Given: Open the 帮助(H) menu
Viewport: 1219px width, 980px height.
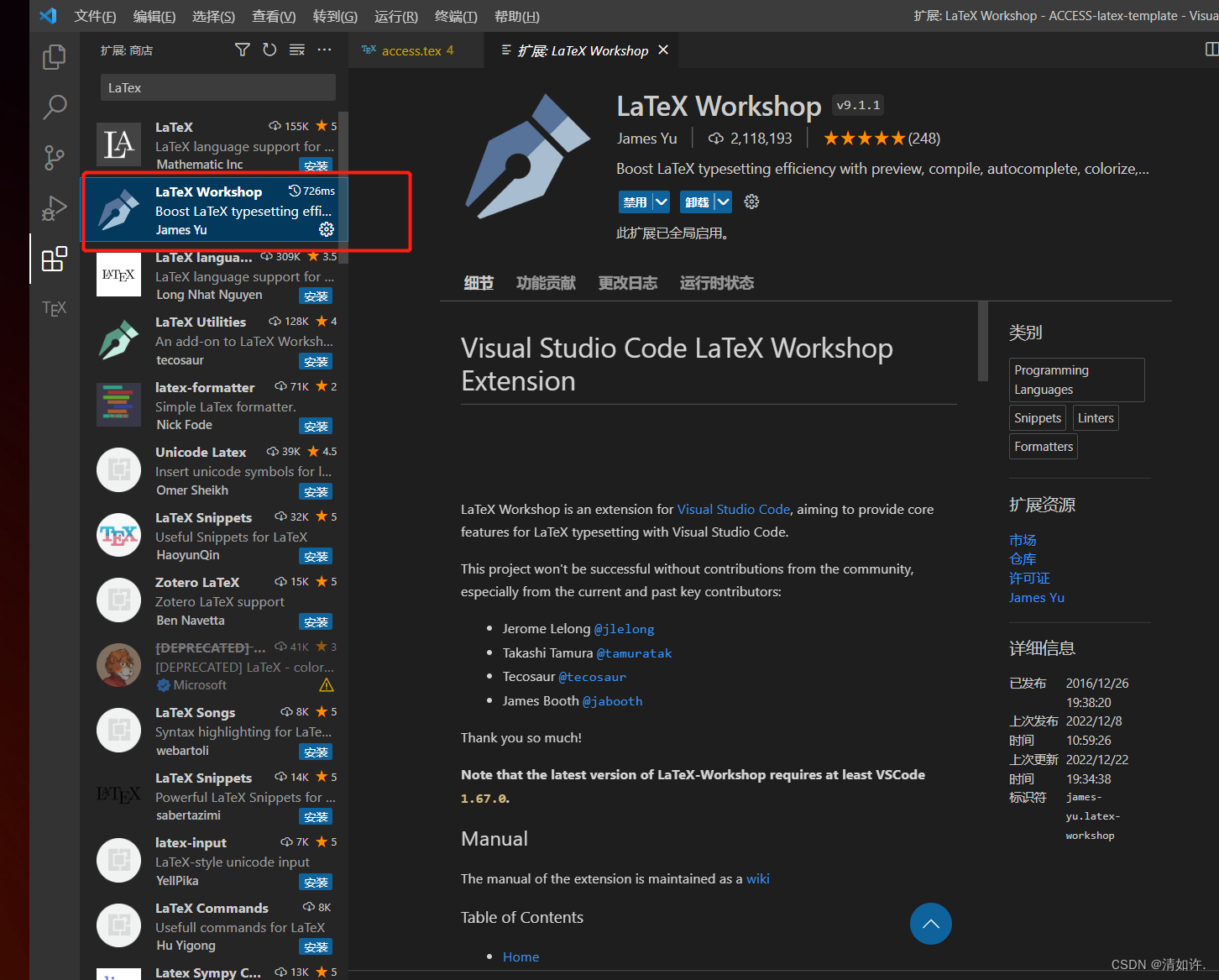Looking at the screenshot, I should tap(516, 16).
